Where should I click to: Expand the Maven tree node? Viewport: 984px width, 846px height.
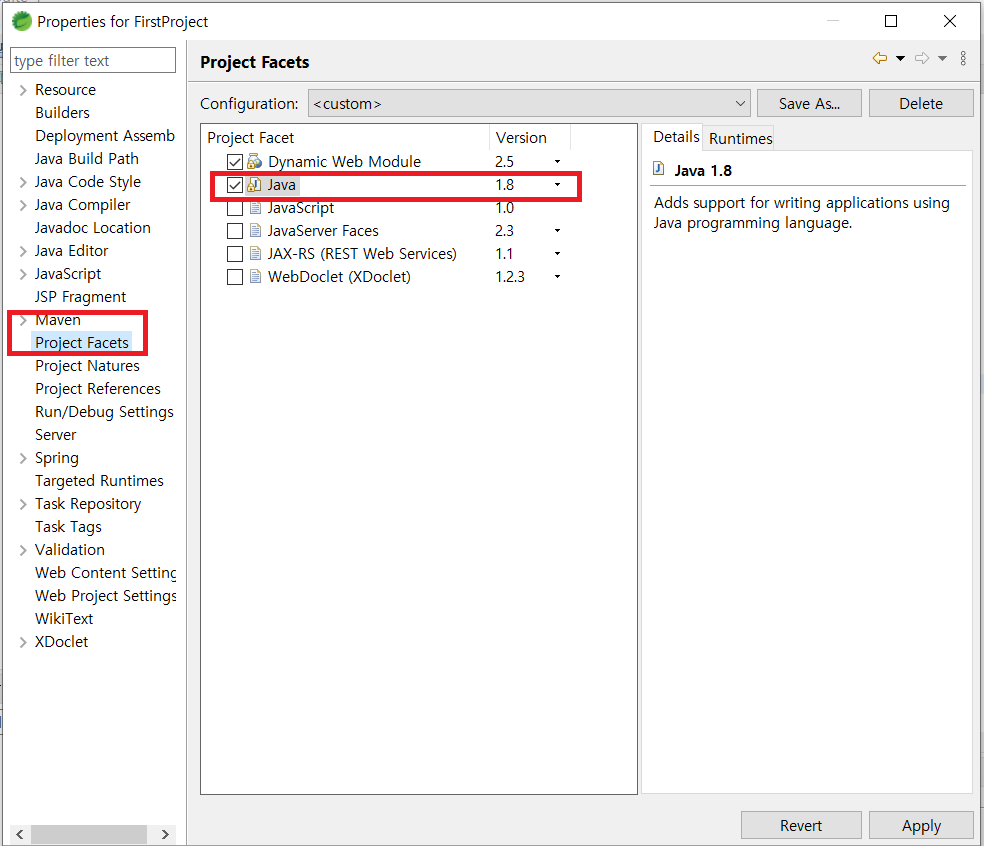click(x=23, y=321)
